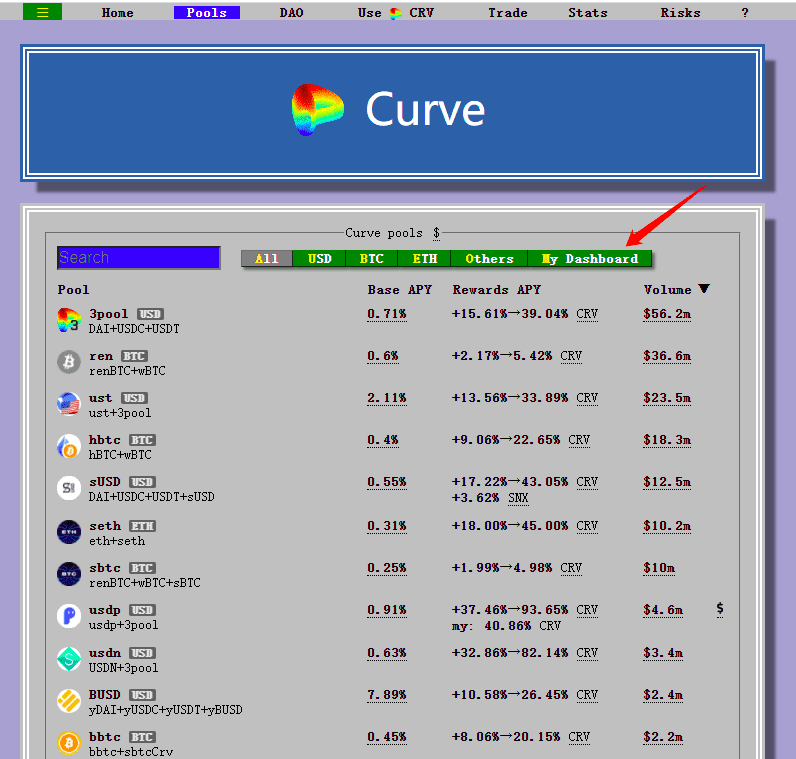The width and height of the screenshot is (796, 759).
Task: Click the BUSD pool icon
Action: point(69,701)
